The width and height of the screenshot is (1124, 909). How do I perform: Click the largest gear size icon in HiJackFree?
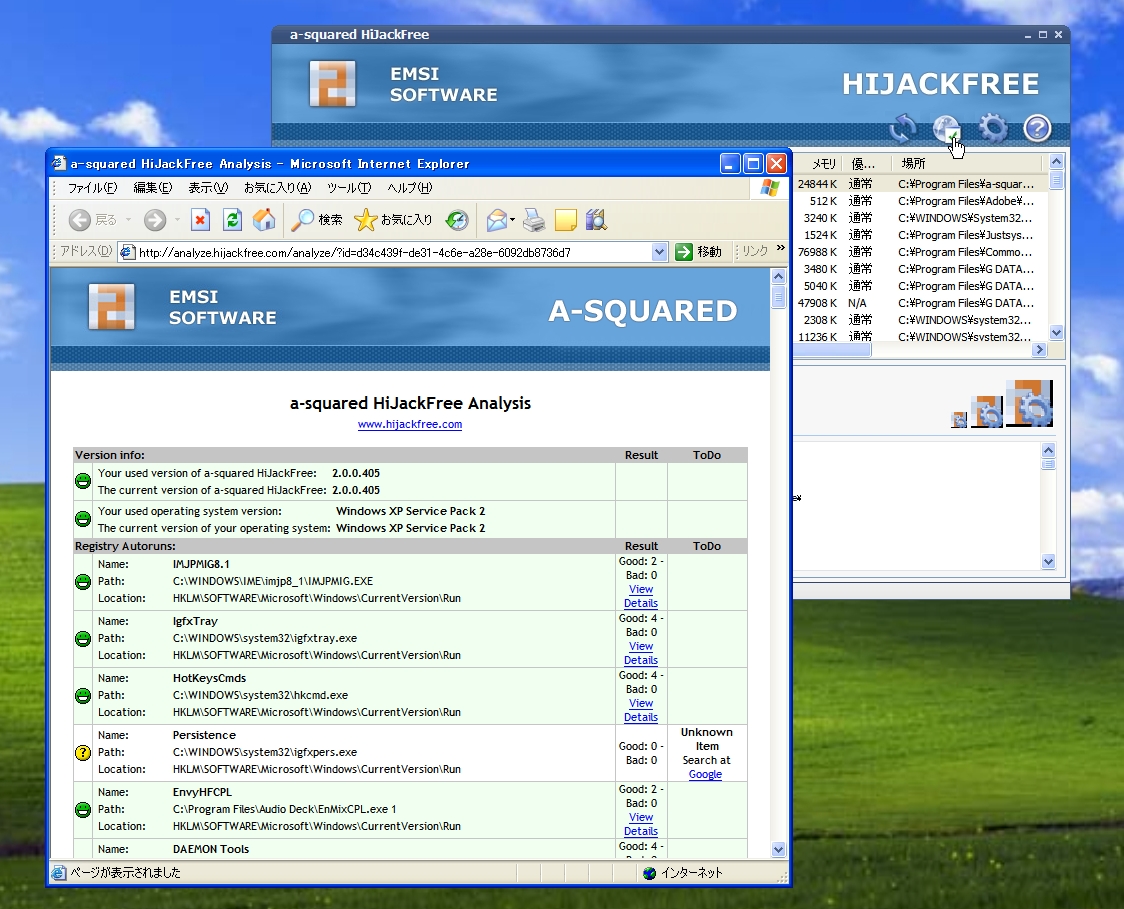point(1029,404)
